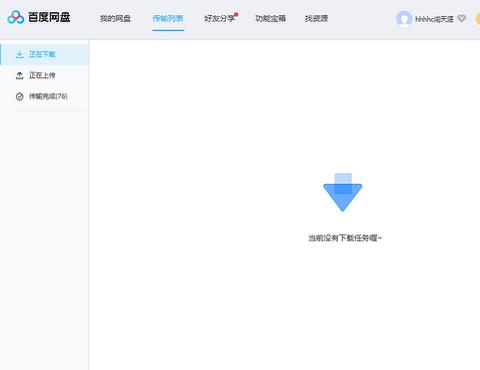
Task: Click the cloud upload icon in sidebar
Action: [x=20, y=76]
